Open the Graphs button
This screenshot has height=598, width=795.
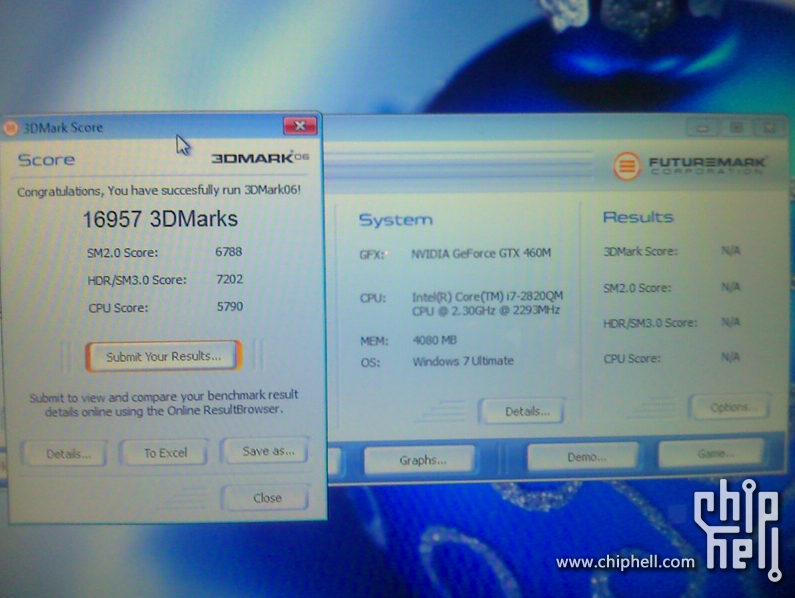pos(420,460)
